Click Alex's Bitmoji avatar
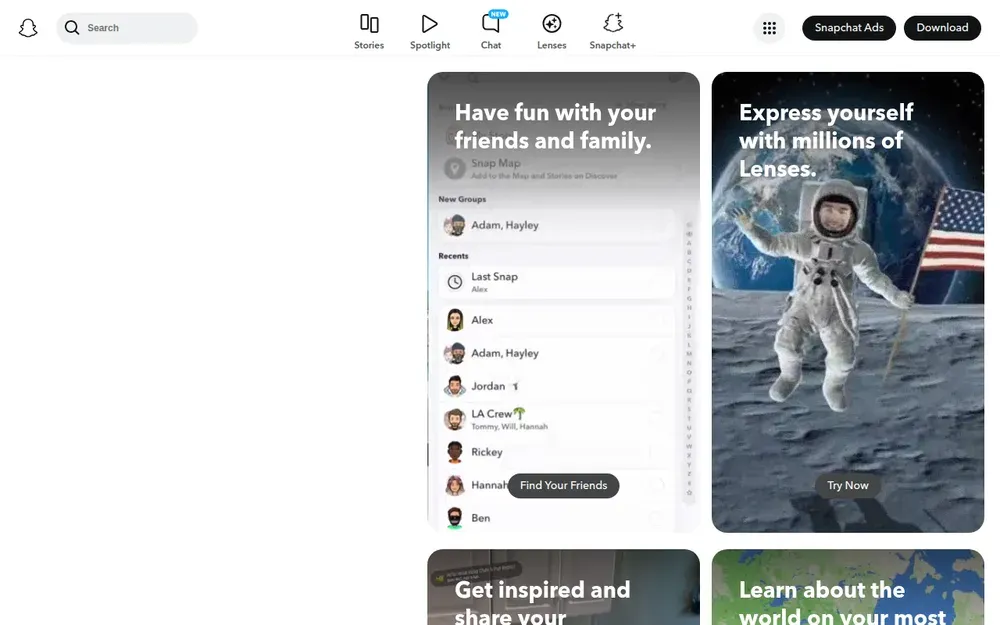 [x=455, y=320]
